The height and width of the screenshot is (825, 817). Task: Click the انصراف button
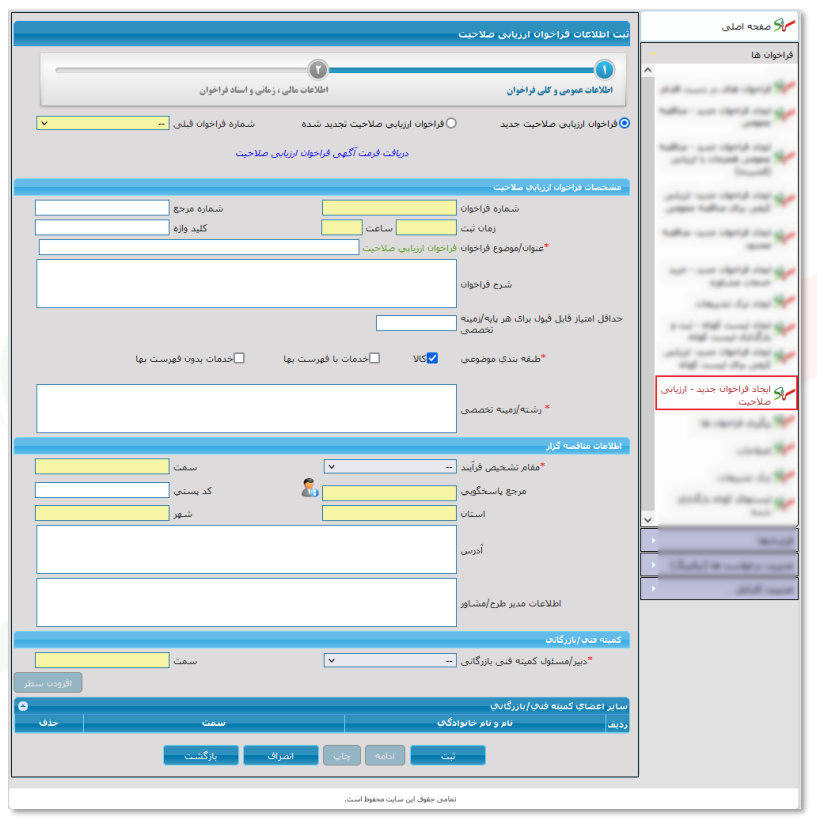click(x=281, y=756)
